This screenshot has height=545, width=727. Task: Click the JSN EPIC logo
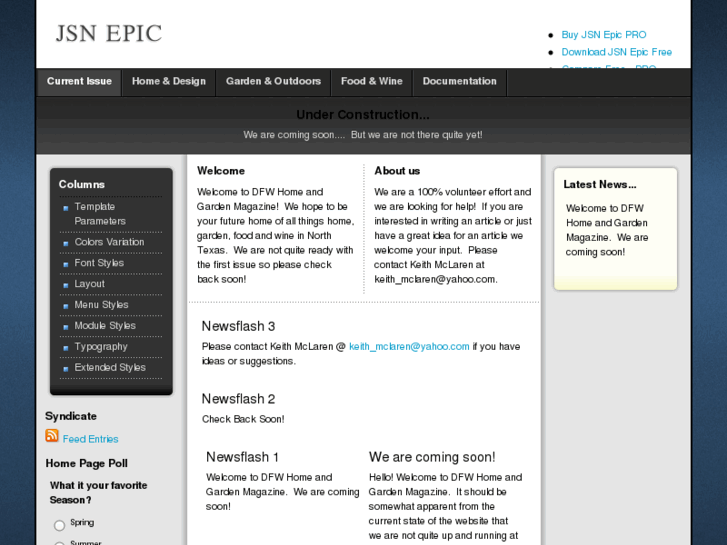[109, 33]
